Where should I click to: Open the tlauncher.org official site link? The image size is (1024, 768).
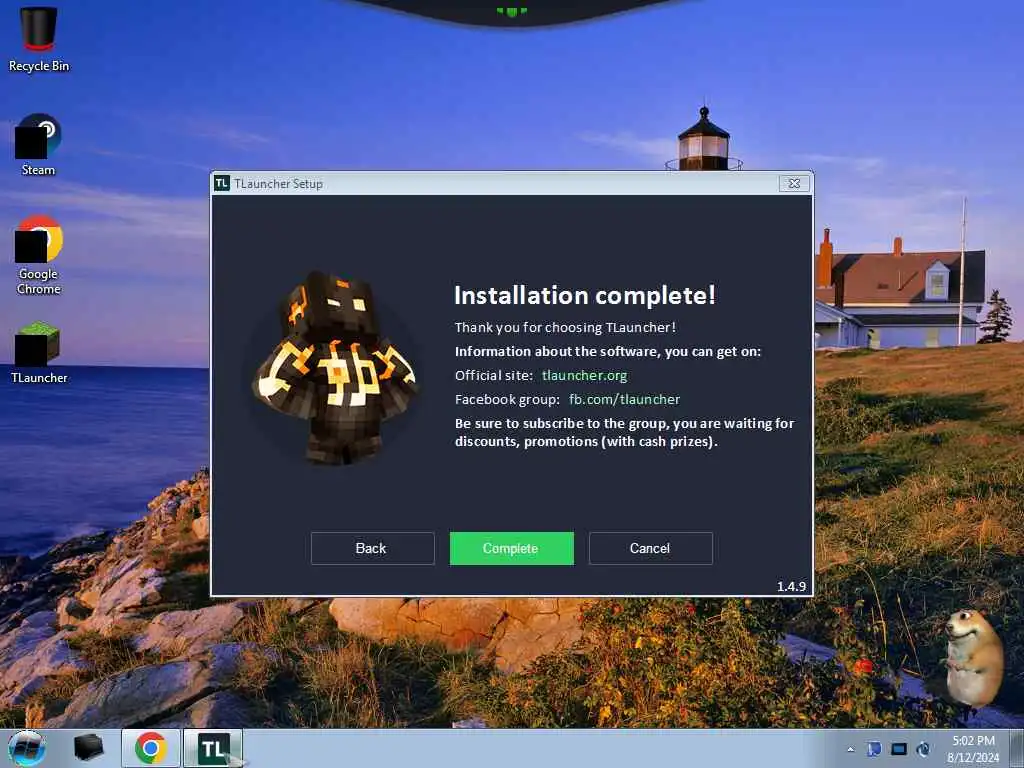(x=584, y=376)
